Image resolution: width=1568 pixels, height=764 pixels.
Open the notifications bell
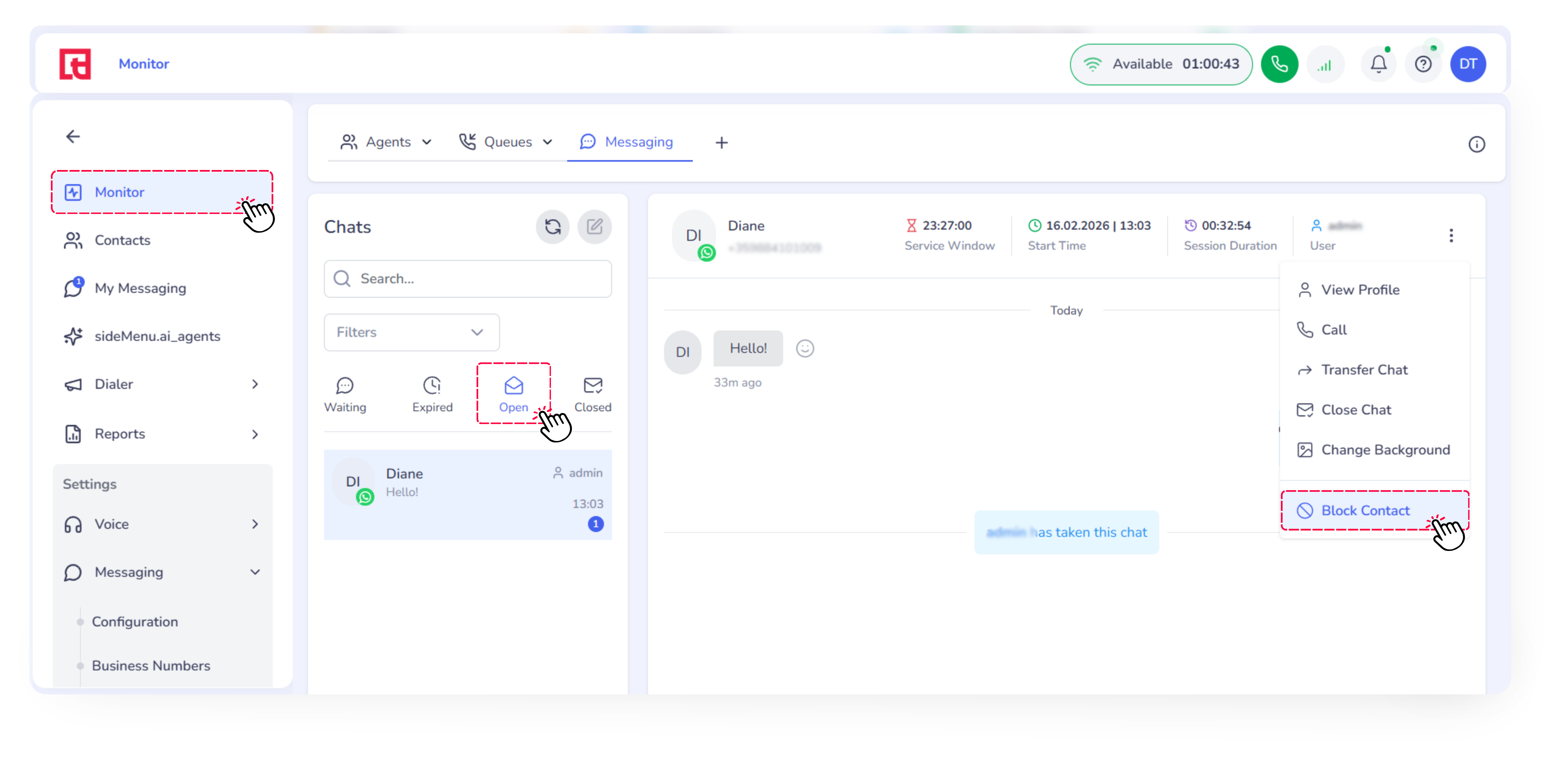coord(1378,64)
